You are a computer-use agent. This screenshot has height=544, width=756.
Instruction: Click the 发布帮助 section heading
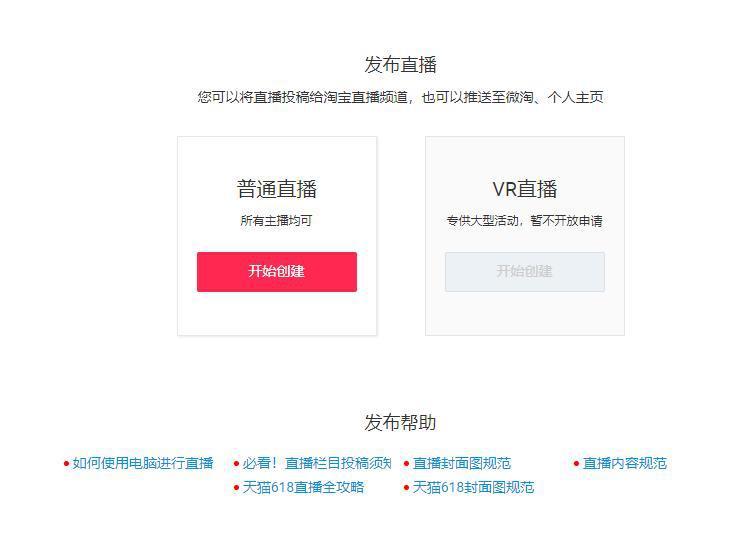[400, 422]
